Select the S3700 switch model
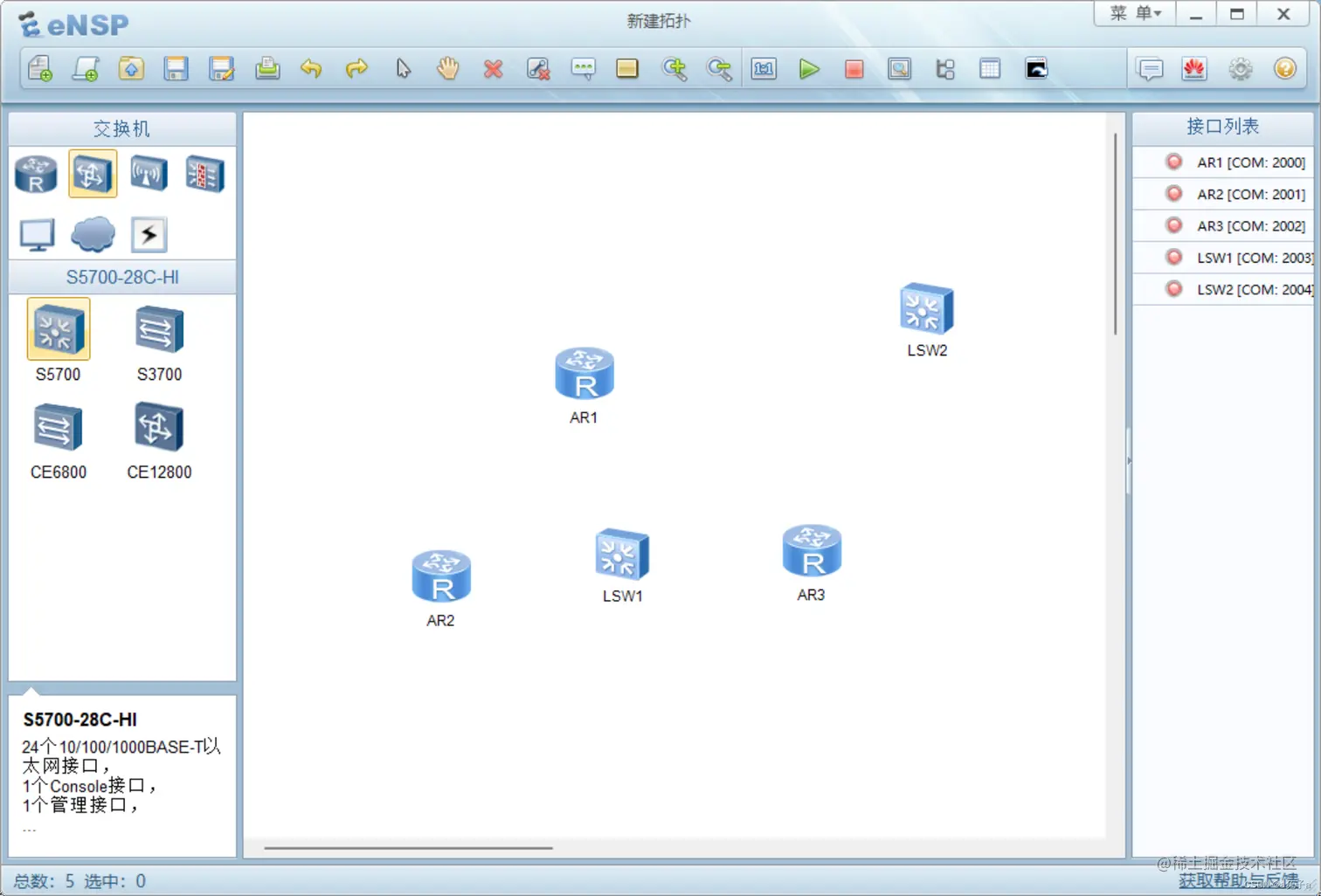The width and height of the screenshot is (1321, 896). (159, 342)
